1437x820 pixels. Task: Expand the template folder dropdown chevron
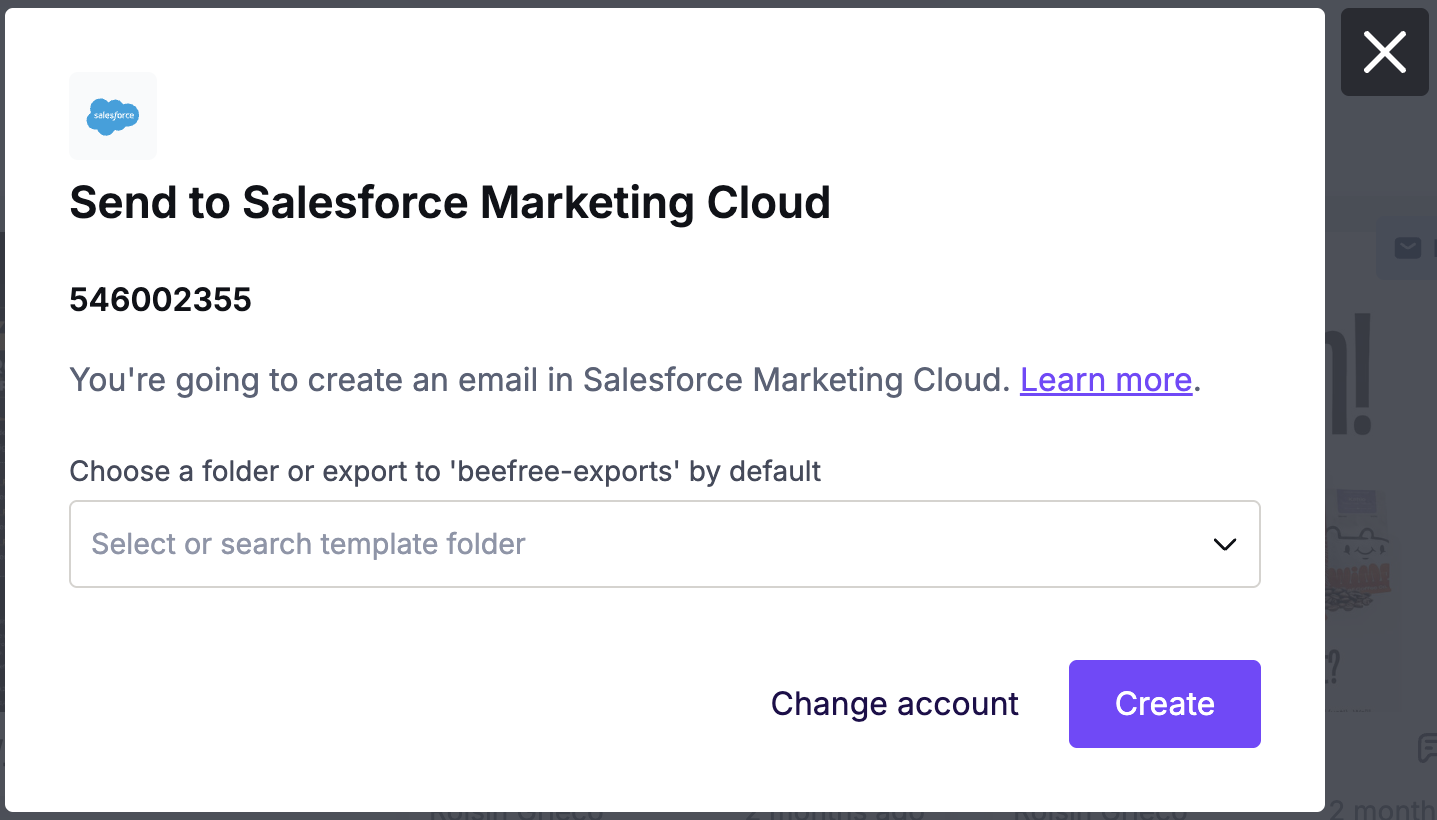(1224, 544)
